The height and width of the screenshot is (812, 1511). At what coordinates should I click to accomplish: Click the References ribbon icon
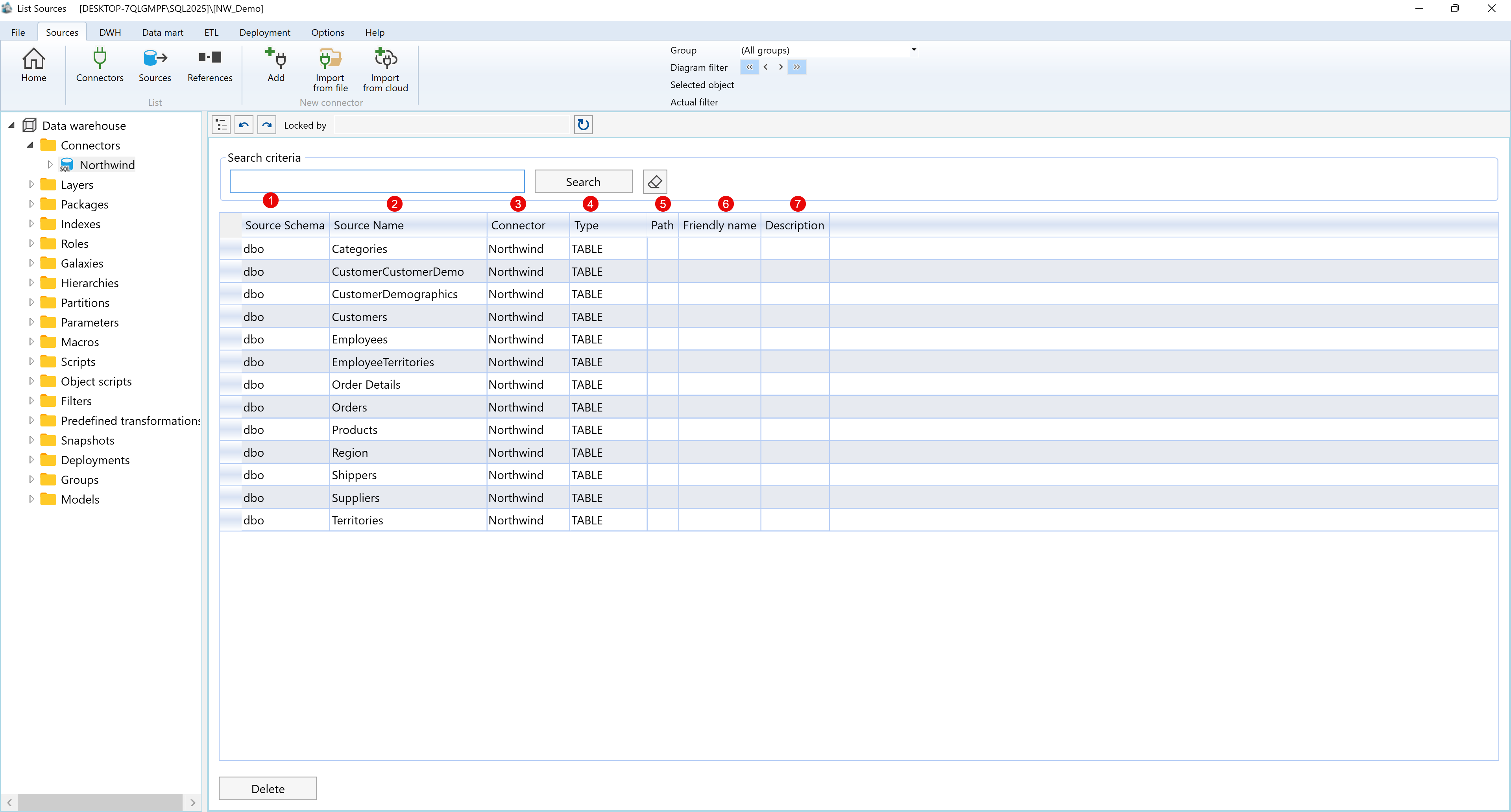209,66
